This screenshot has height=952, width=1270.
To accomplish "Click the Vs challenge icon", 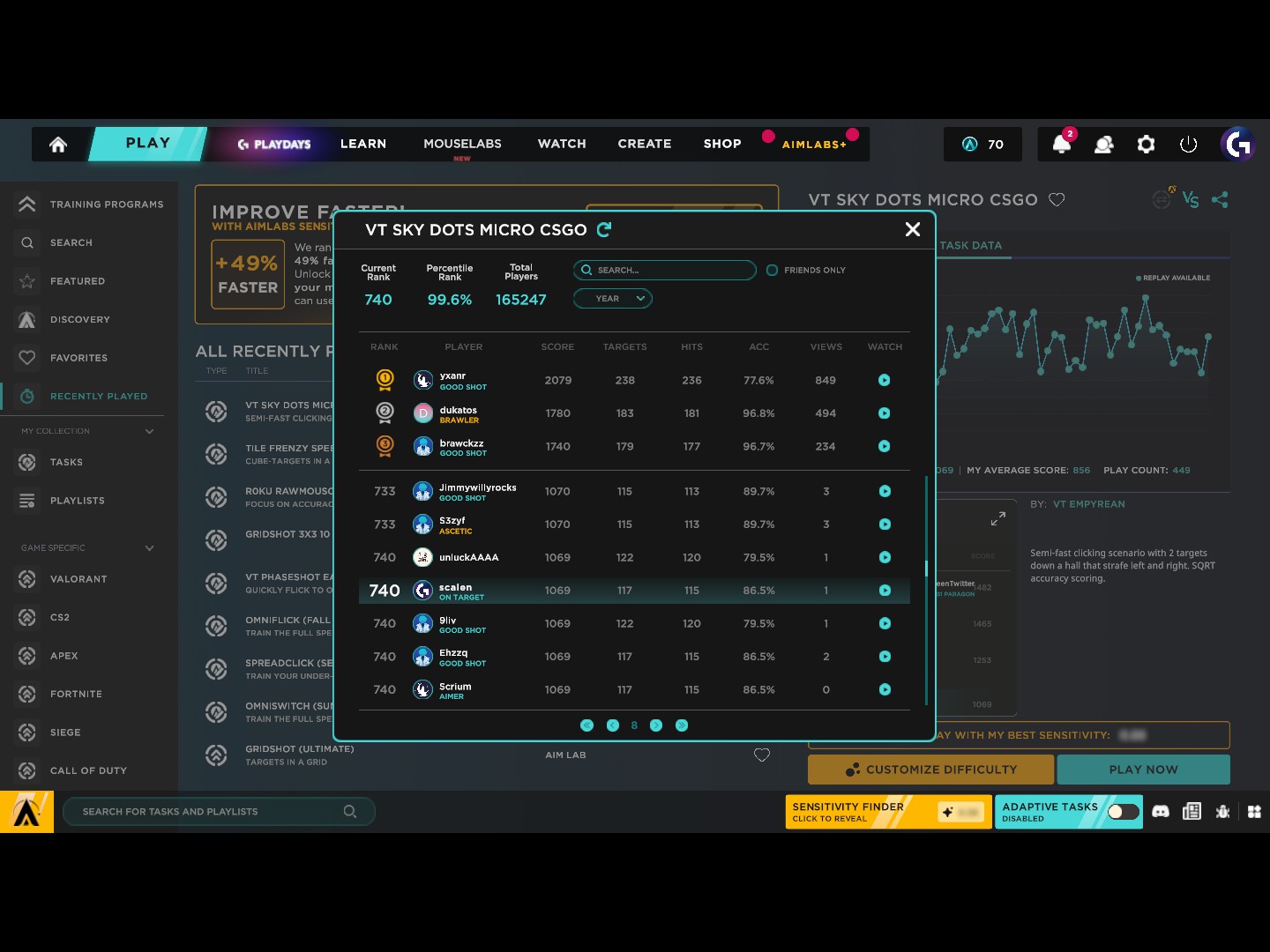I will click(x=1191, y=200).
